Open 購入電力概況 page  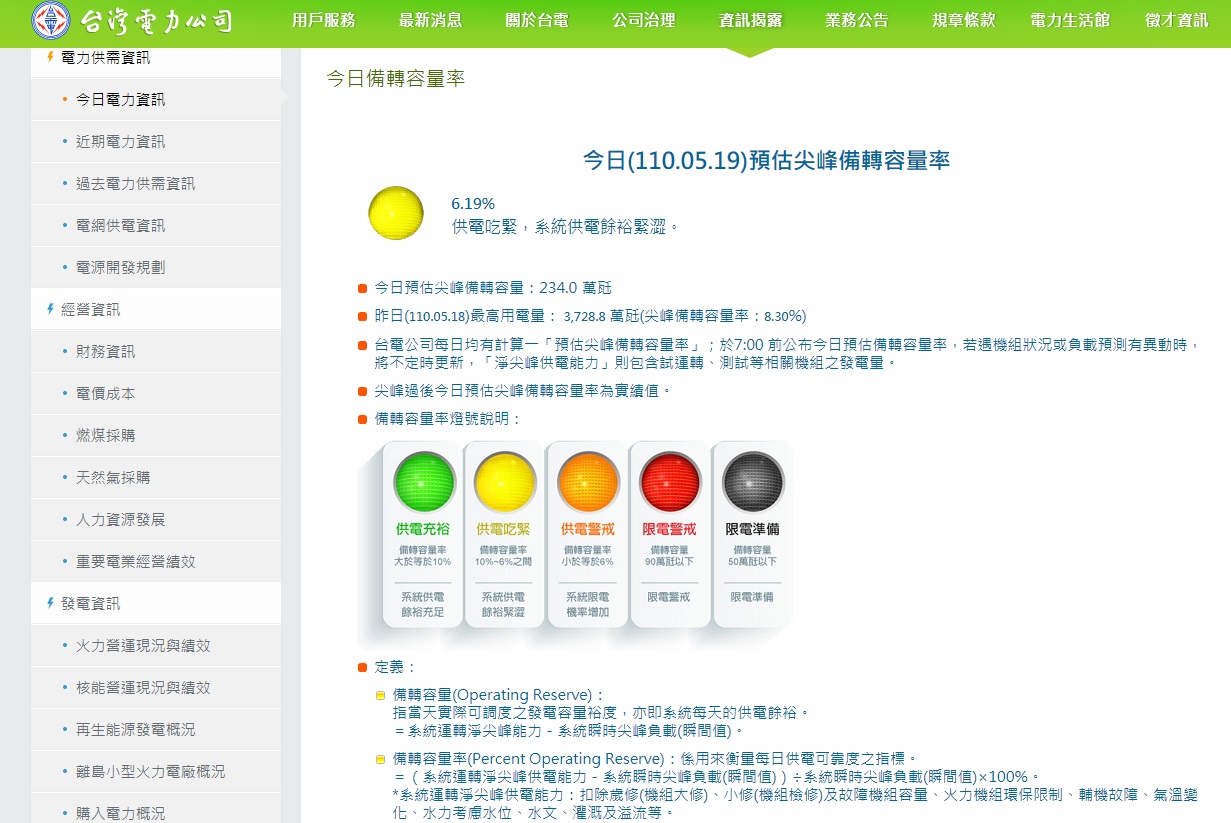[x=121, y=814]
